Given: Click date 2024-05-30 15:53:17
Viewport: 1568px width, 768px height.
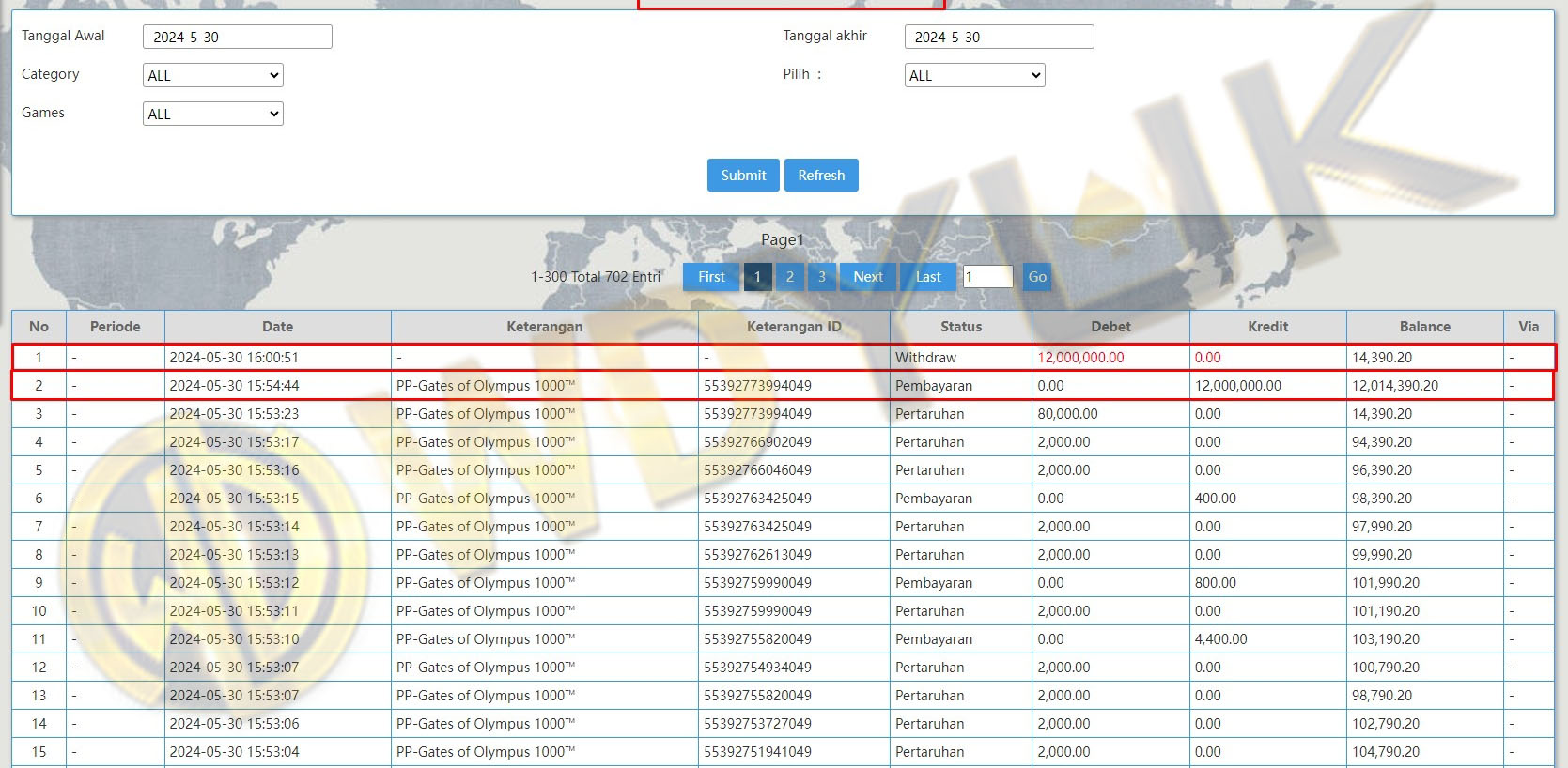Looking at the screenshot, I should pyautogui.click(x=234, y=442).
